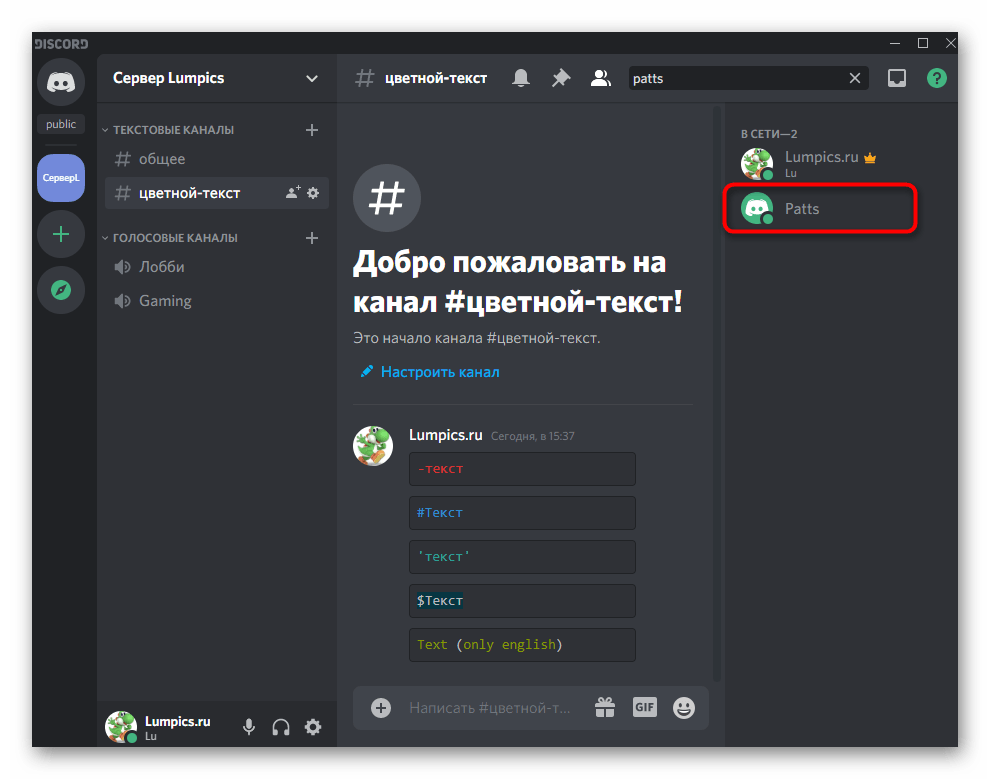Attach file with plus icon in message box
The height and width of the screenshot is (779, 990).
point(381,708)
